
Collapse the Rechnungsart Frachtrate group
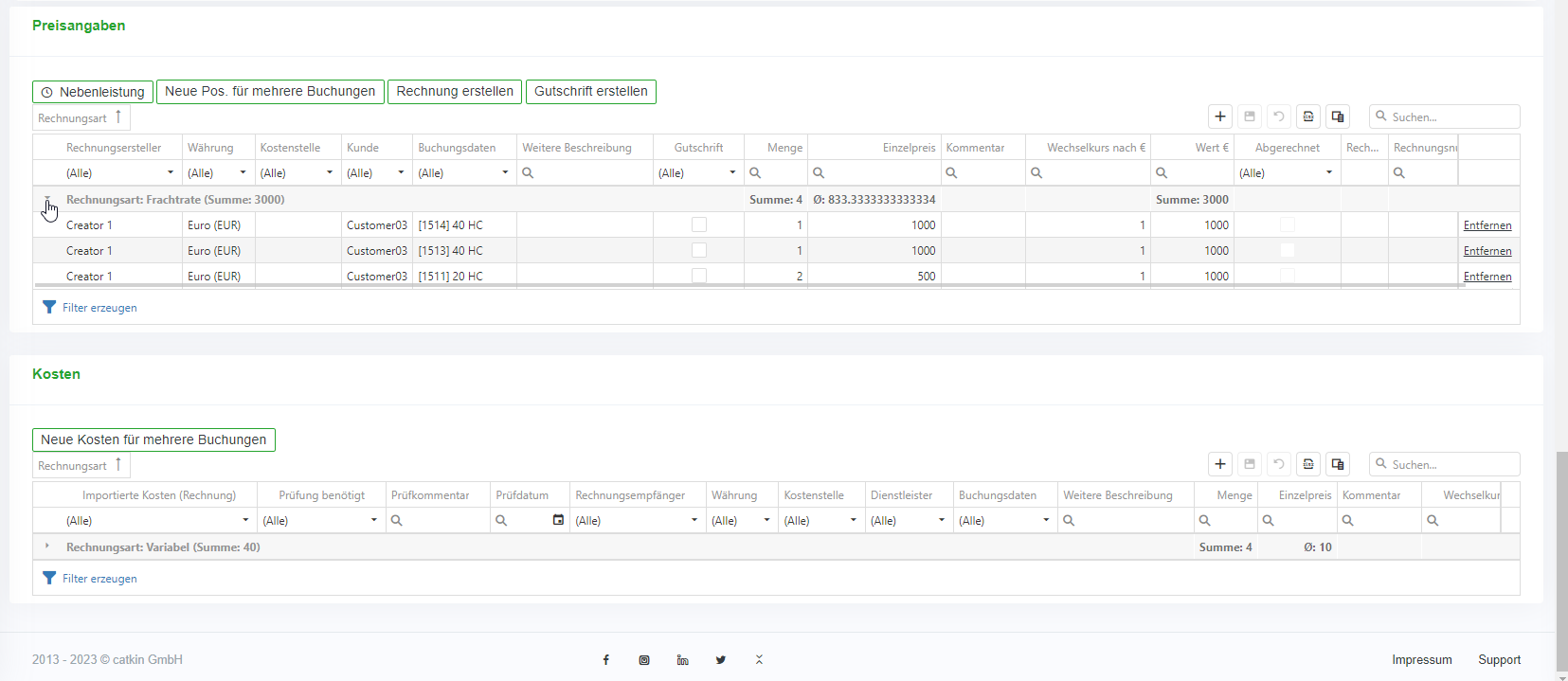click(x=47, y=200)
